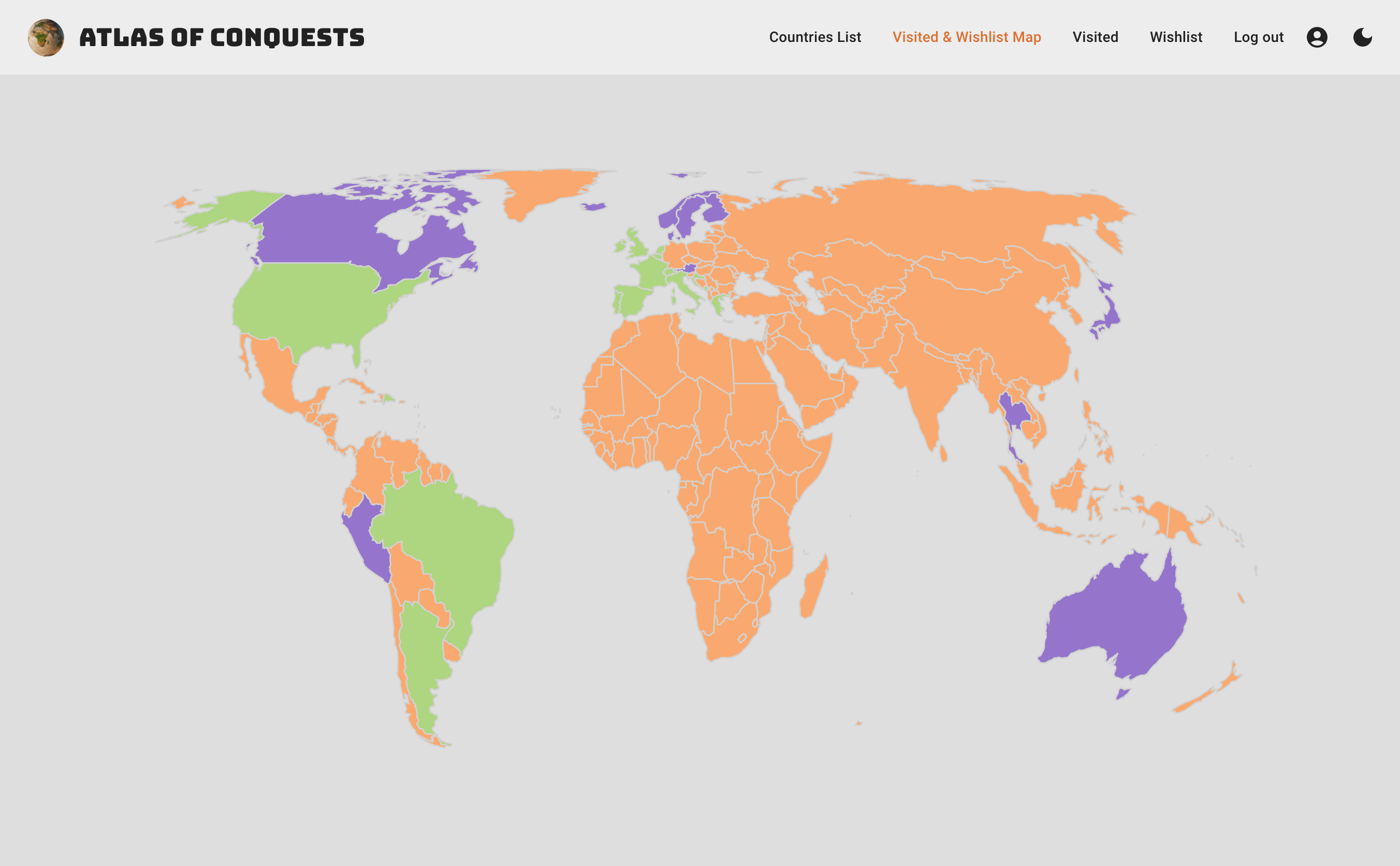Click the globe logo icon
The height and width of the screenshot is (866, 1400).
pyautogui.click(x=46, y=37)
